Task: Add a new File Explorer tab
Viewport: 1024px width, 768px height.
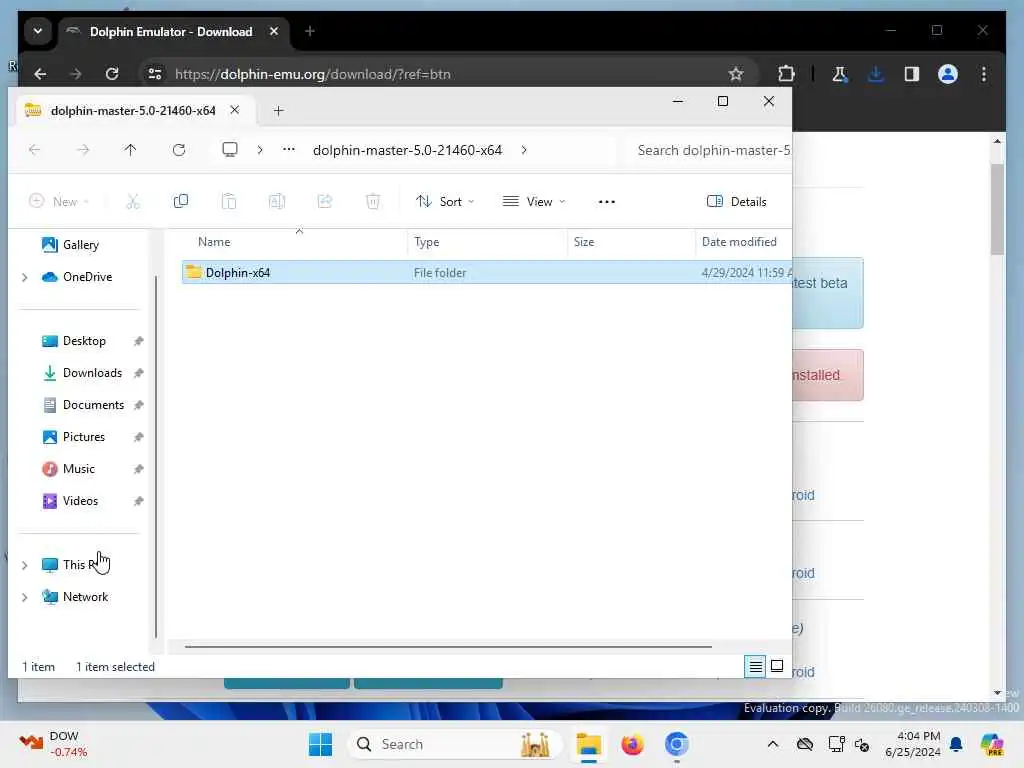Action: pos(279,111)
